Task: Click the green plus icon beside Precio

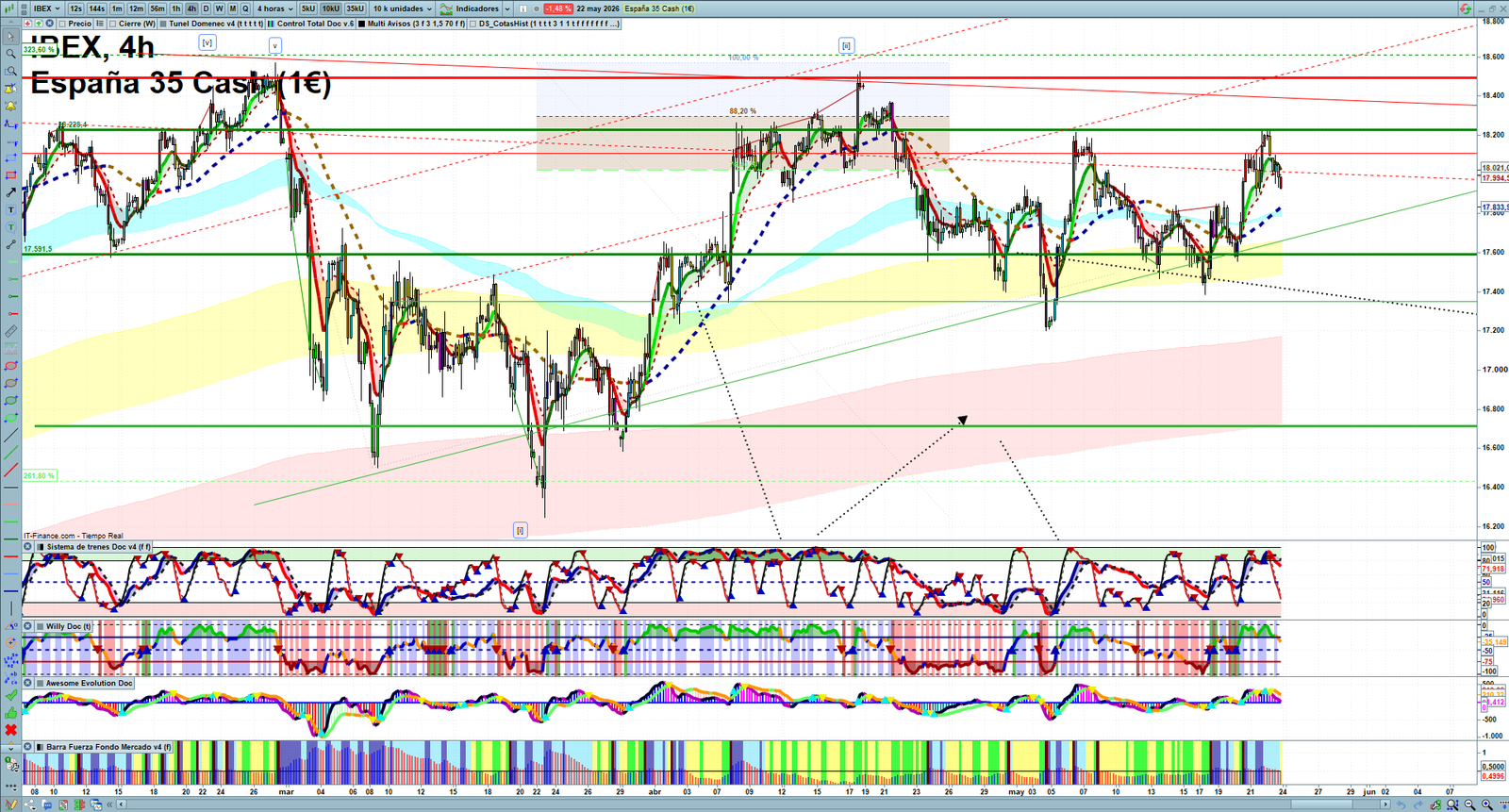Action: 39,24
